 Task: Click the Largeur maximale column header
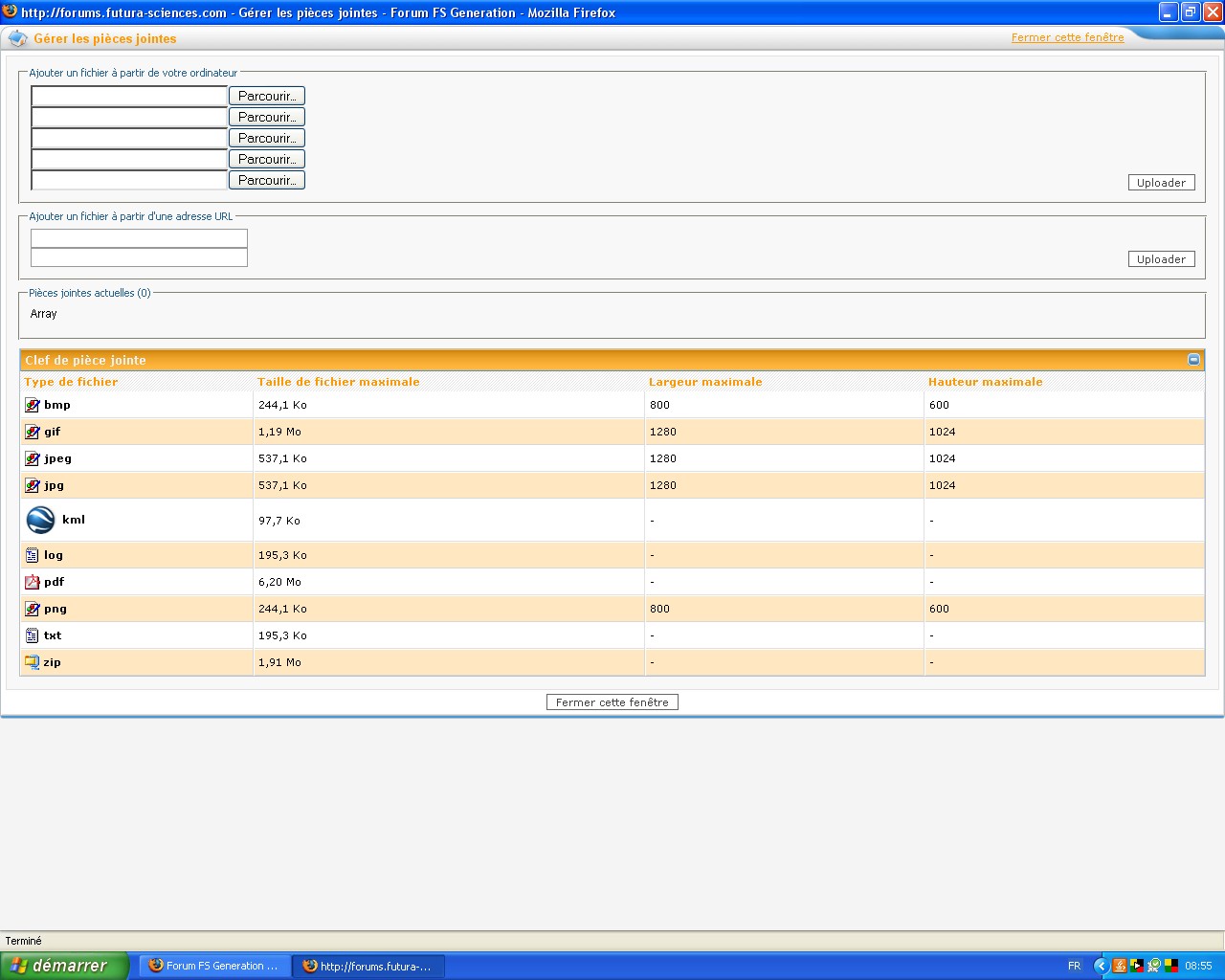(x=705, y=382)
